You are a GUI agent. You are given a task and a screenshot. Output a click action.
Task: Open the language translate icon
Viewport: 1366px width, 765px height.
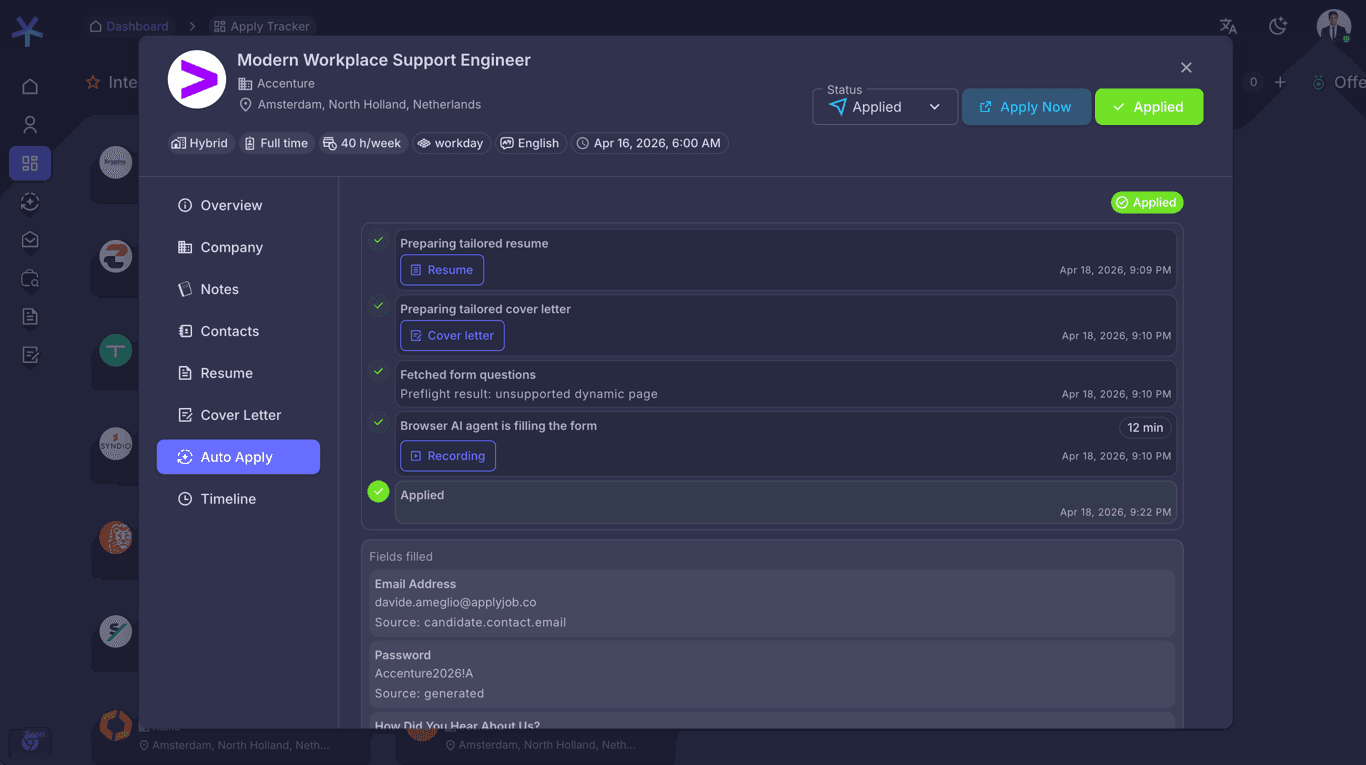pyautogui.click(x=1229, y=27)
